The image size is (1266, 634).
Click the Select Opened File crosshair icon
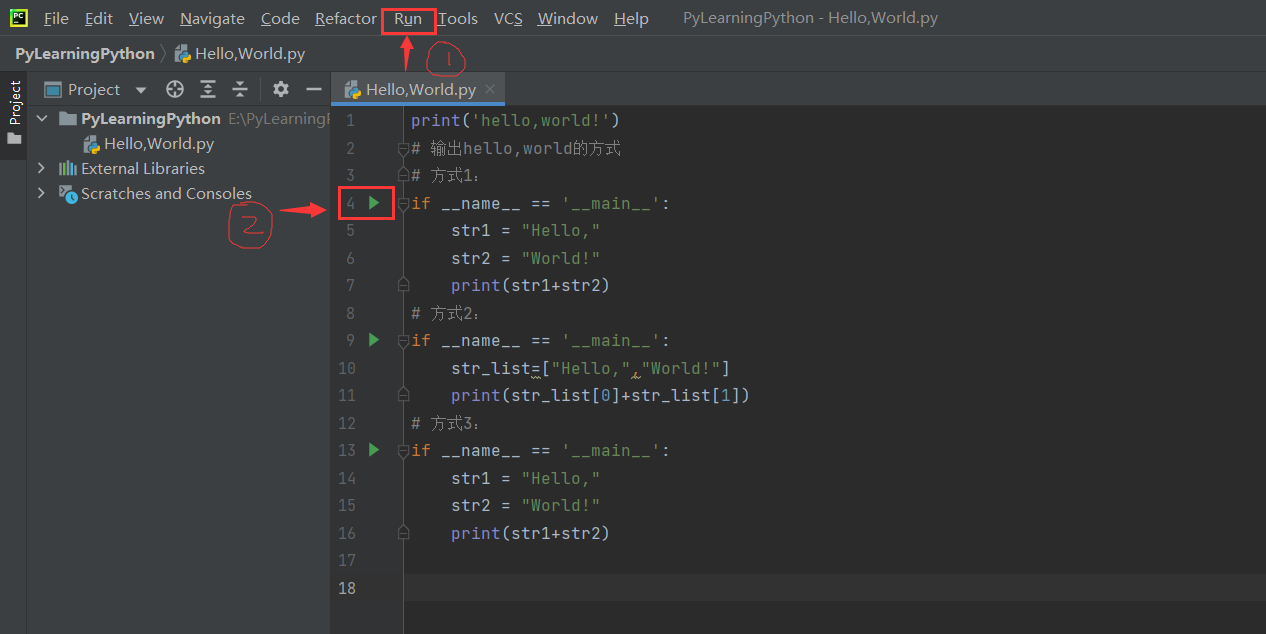174,89
